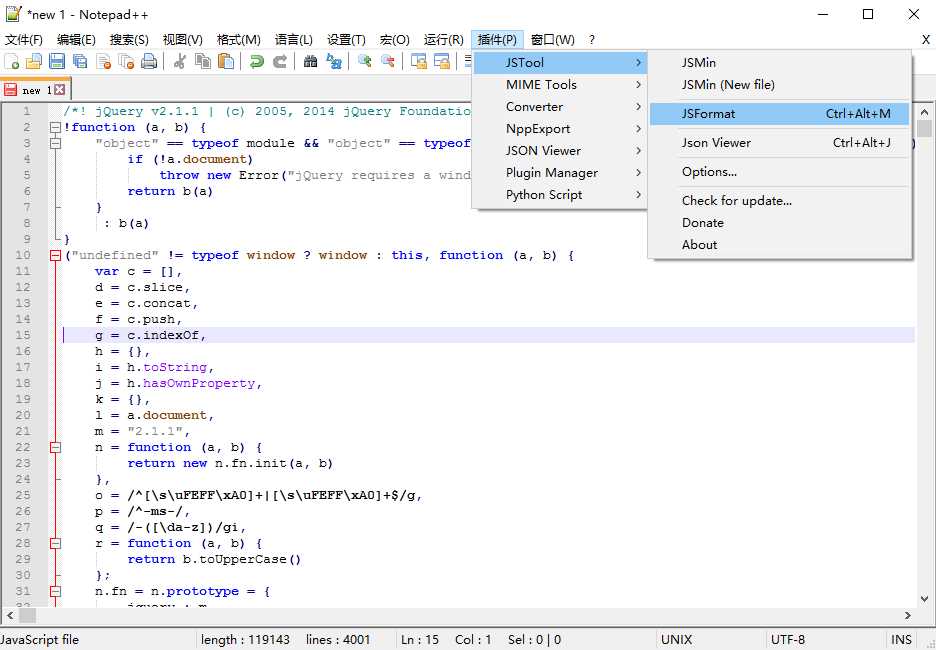Click the Donate entry in JSTool submenu
This screenshot has width=936, height=650.
[x=702, y=223]
